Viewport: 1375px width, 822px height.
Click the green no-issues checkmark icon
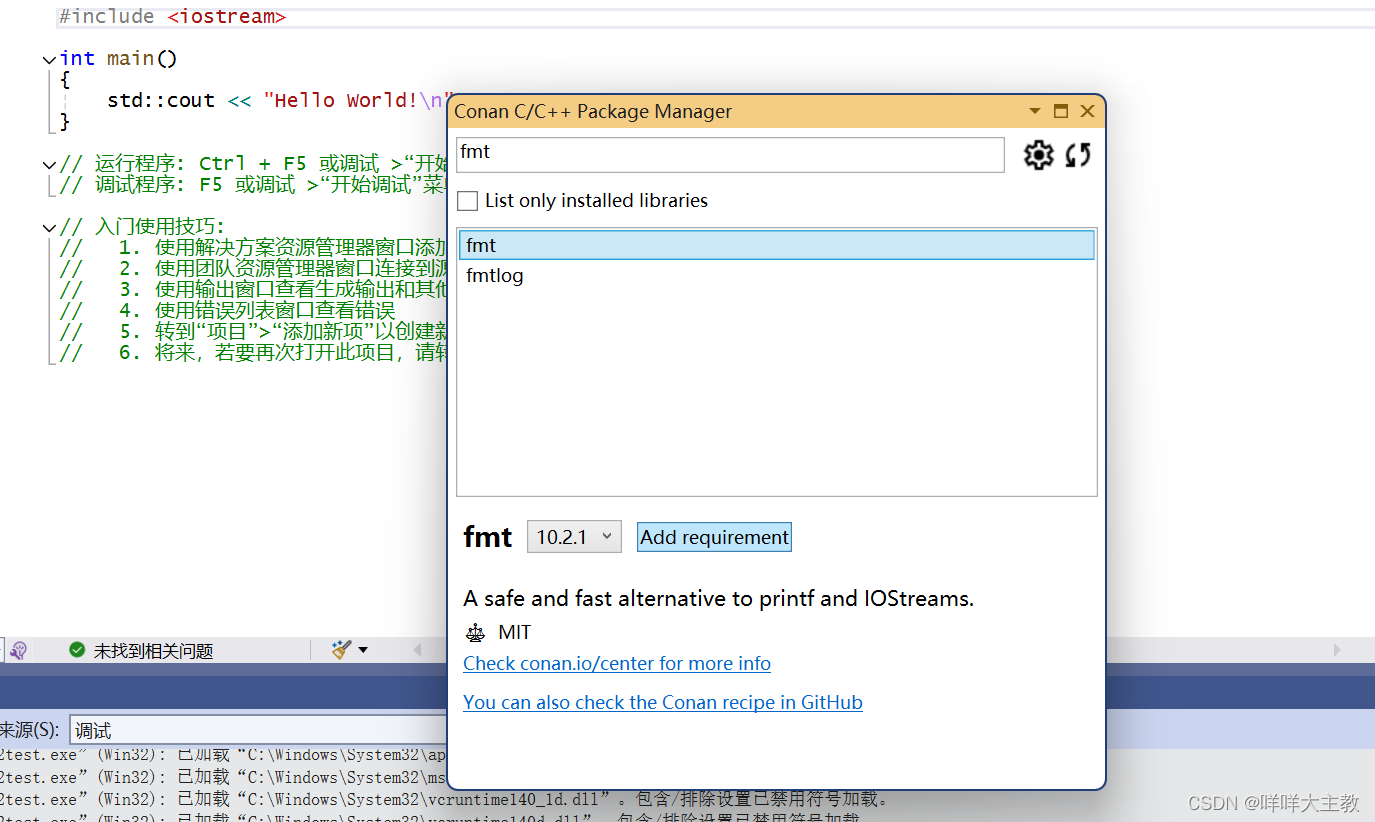pyautogui.click(x=77, y=649)
